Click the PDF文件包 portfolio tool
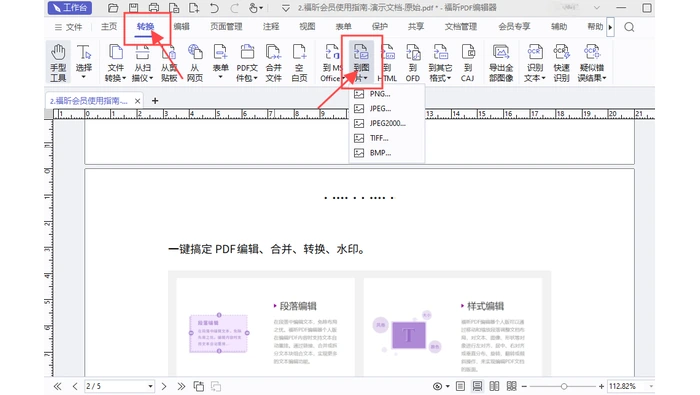This screenshot has width=700, height=395. click(247, 62)
